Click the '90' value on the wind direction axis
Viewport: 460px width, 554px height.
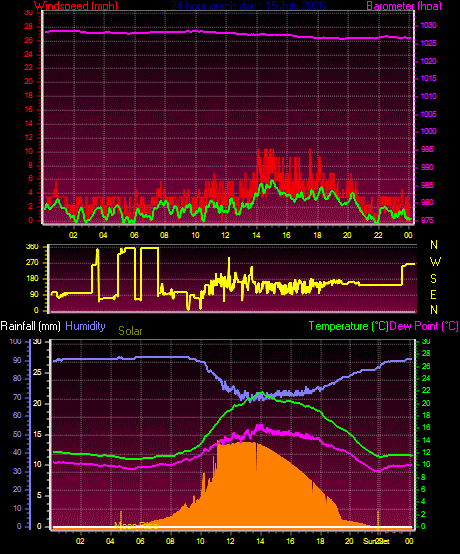34,295
